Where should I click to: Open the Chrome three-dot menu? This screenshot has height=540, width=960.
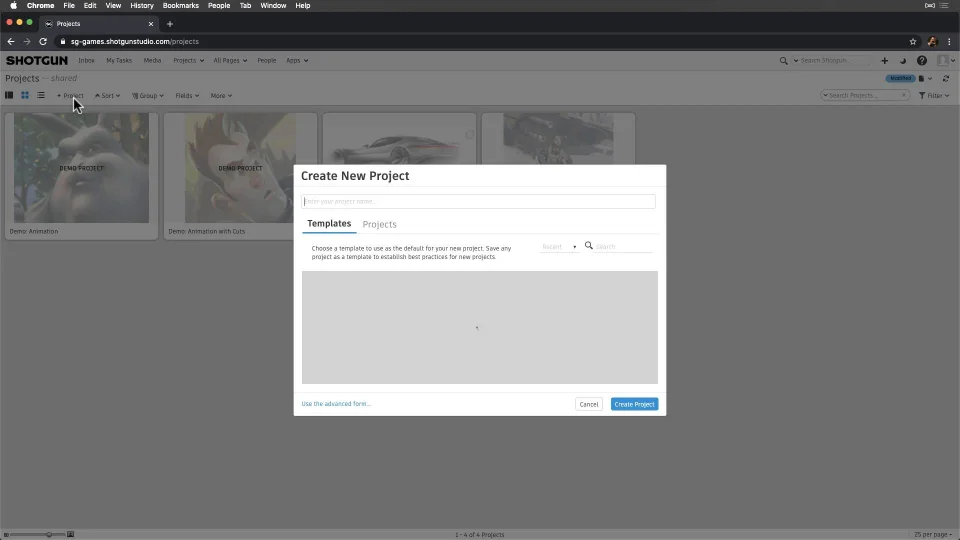[949, 42]
